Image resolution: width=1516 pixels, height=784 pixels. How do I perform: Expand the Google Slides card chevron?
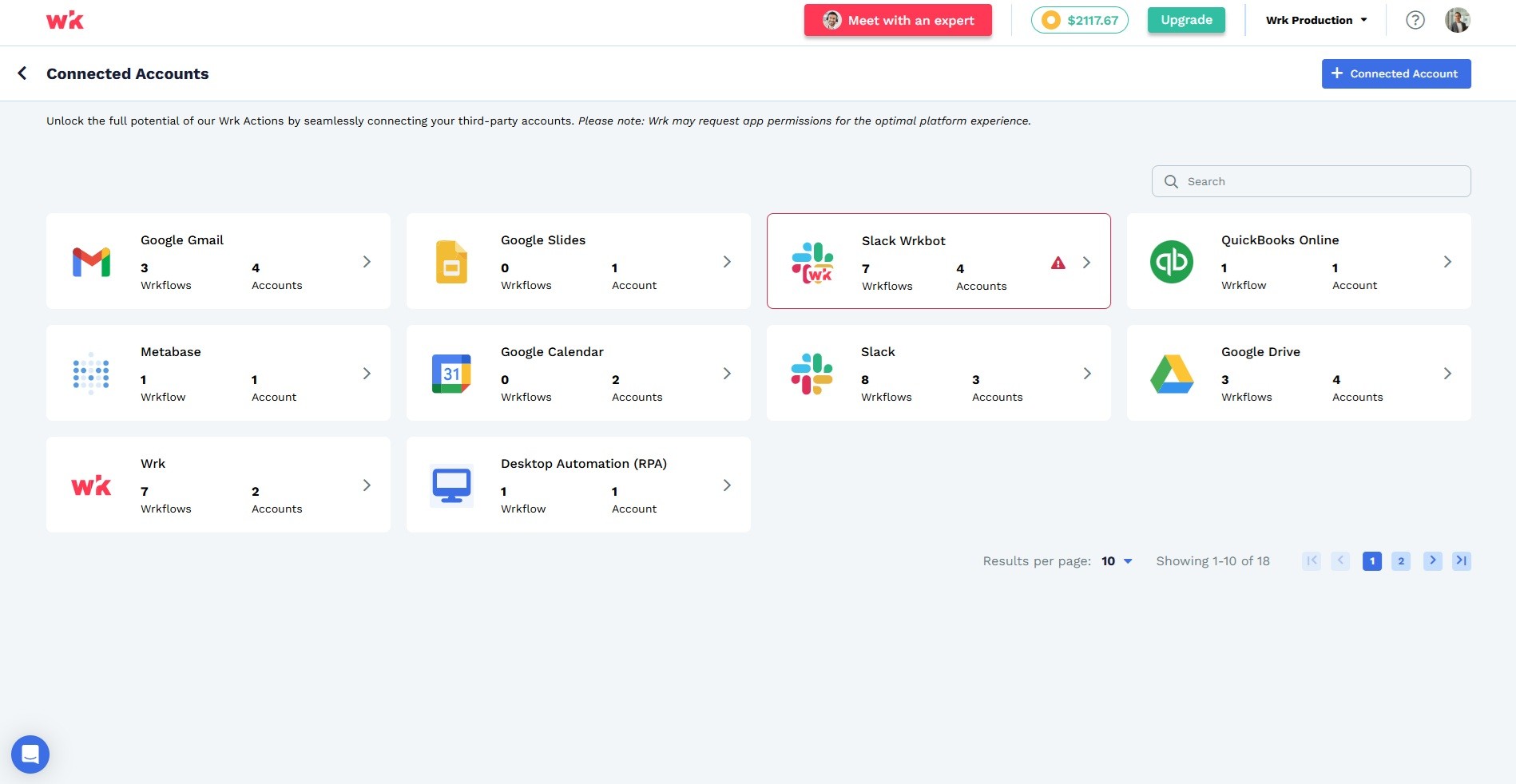point(727,261)
